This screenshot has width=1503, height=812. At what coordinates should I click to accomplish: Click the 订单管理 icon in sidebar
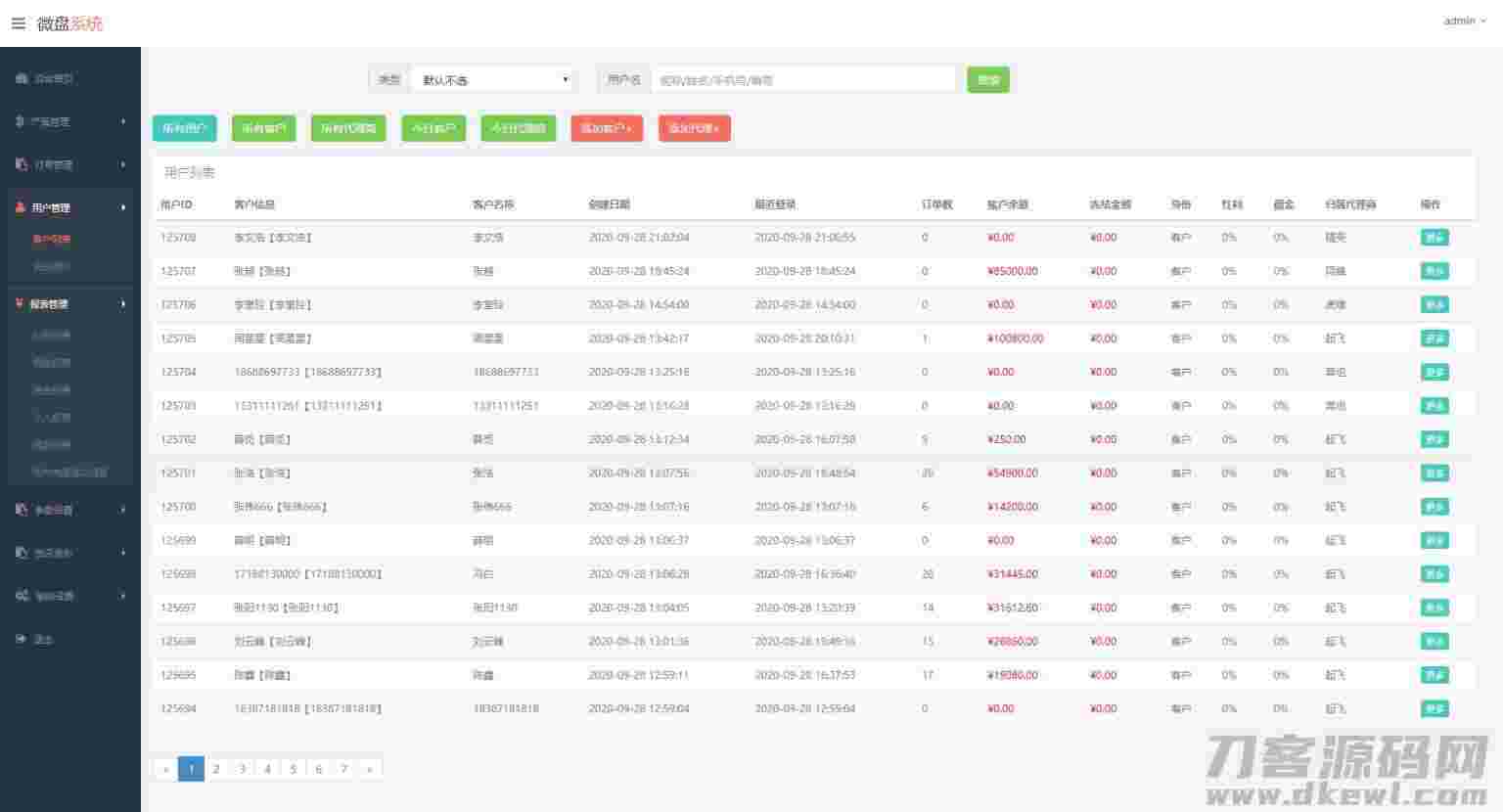tap(21, 164)
